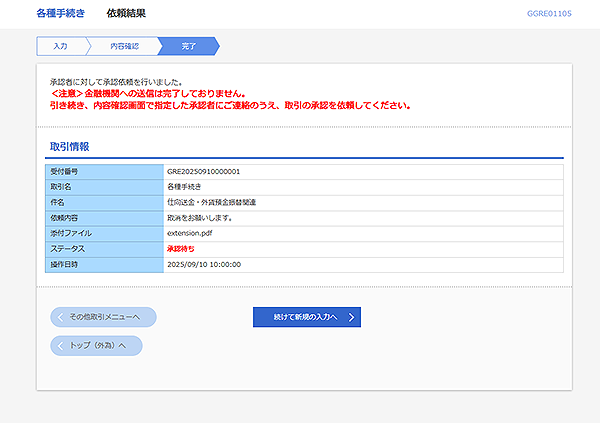Click attached file extension.pdf

point(189,233)
